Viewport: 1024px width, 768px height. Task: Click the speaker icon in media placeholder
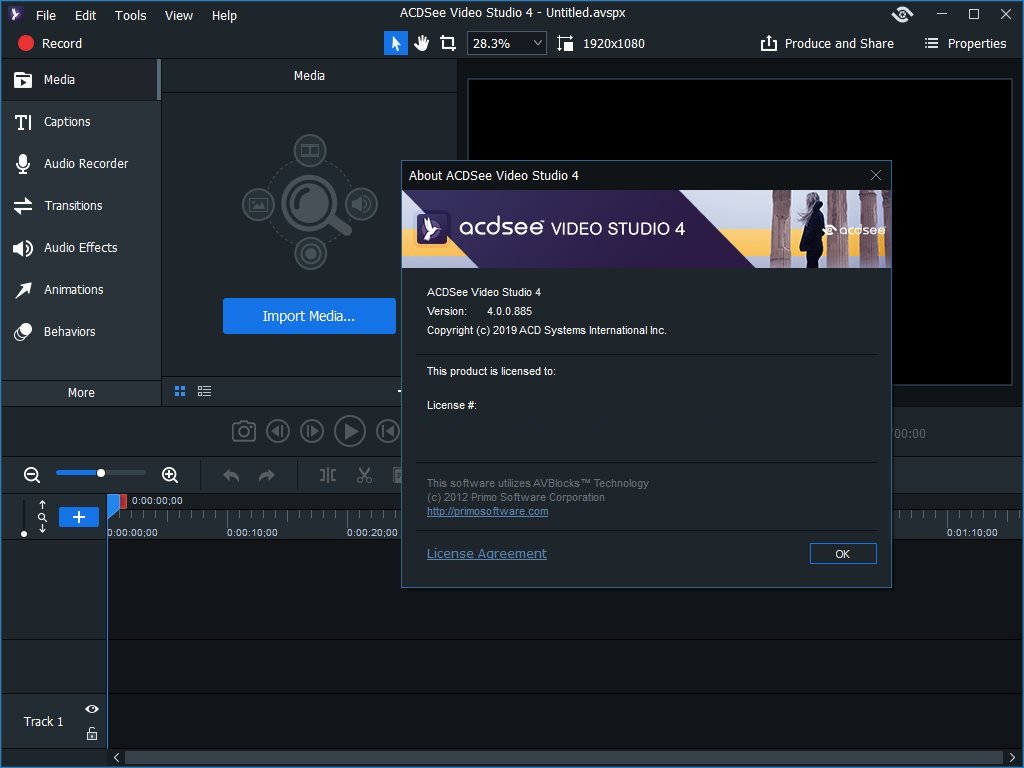(x=361, y=204)
